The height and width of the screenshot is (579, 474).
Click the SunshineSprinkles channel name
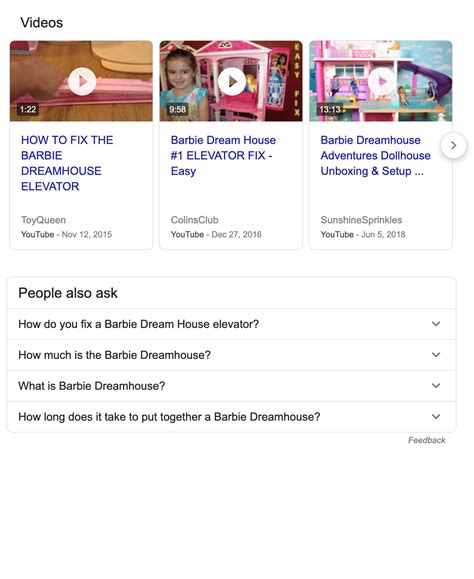(361, 220)
